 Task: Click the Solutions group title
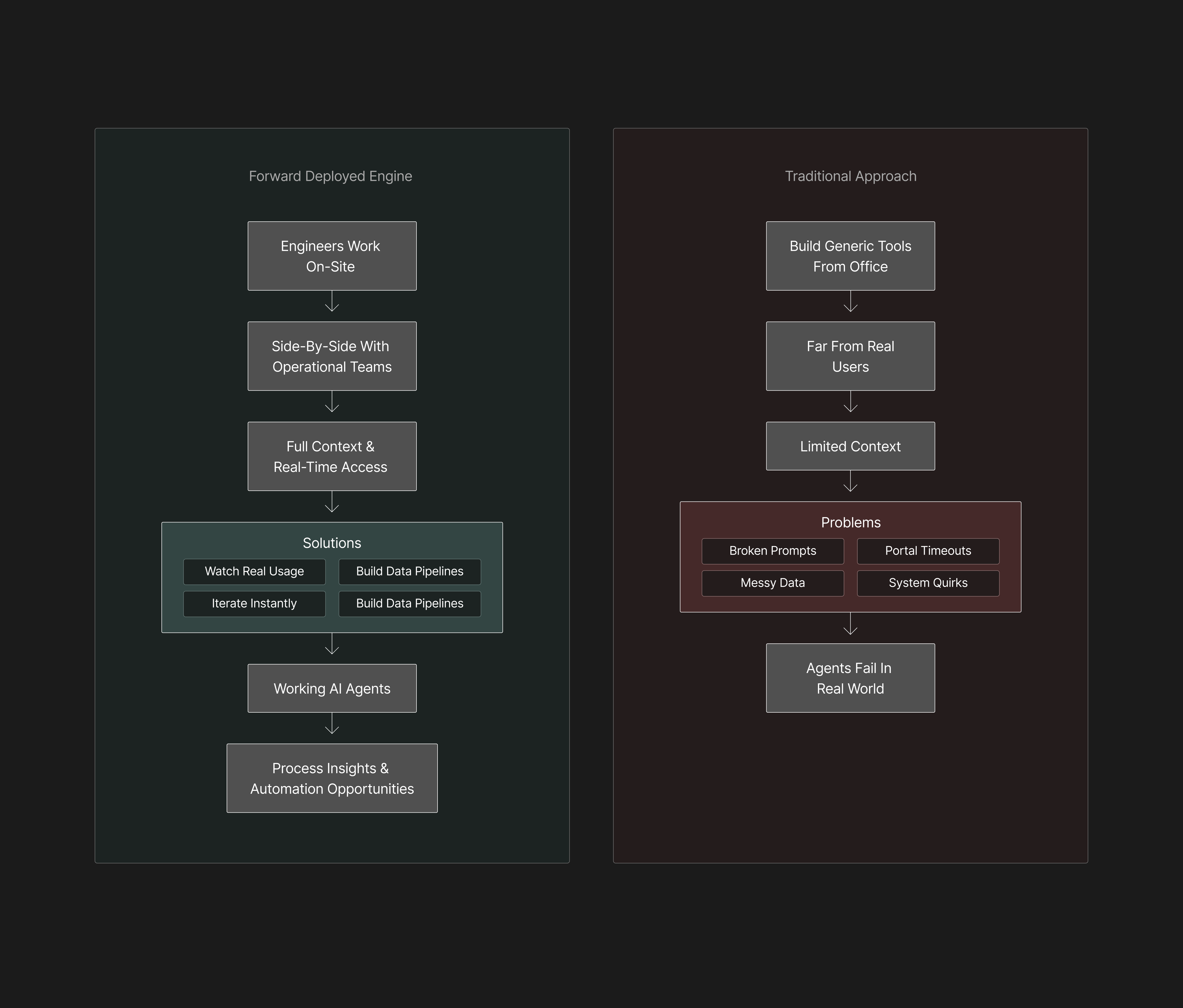point(332,543)
